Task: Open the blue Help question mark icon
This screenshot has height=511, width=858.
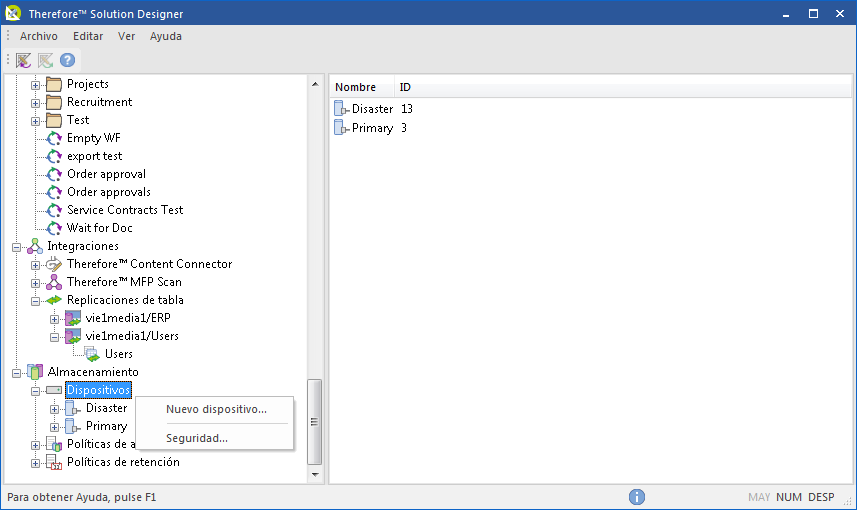Action: pos(67,60)
